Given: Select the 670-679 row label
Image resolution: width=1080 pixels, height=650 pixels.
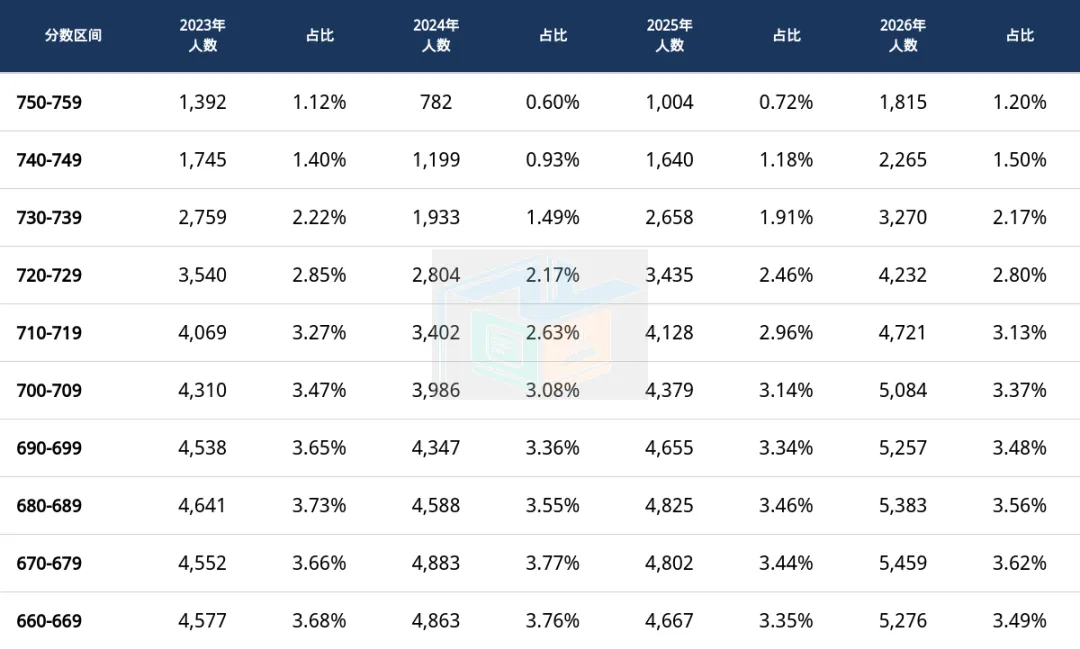Looking at the screenshot, I should click(49, 563).
